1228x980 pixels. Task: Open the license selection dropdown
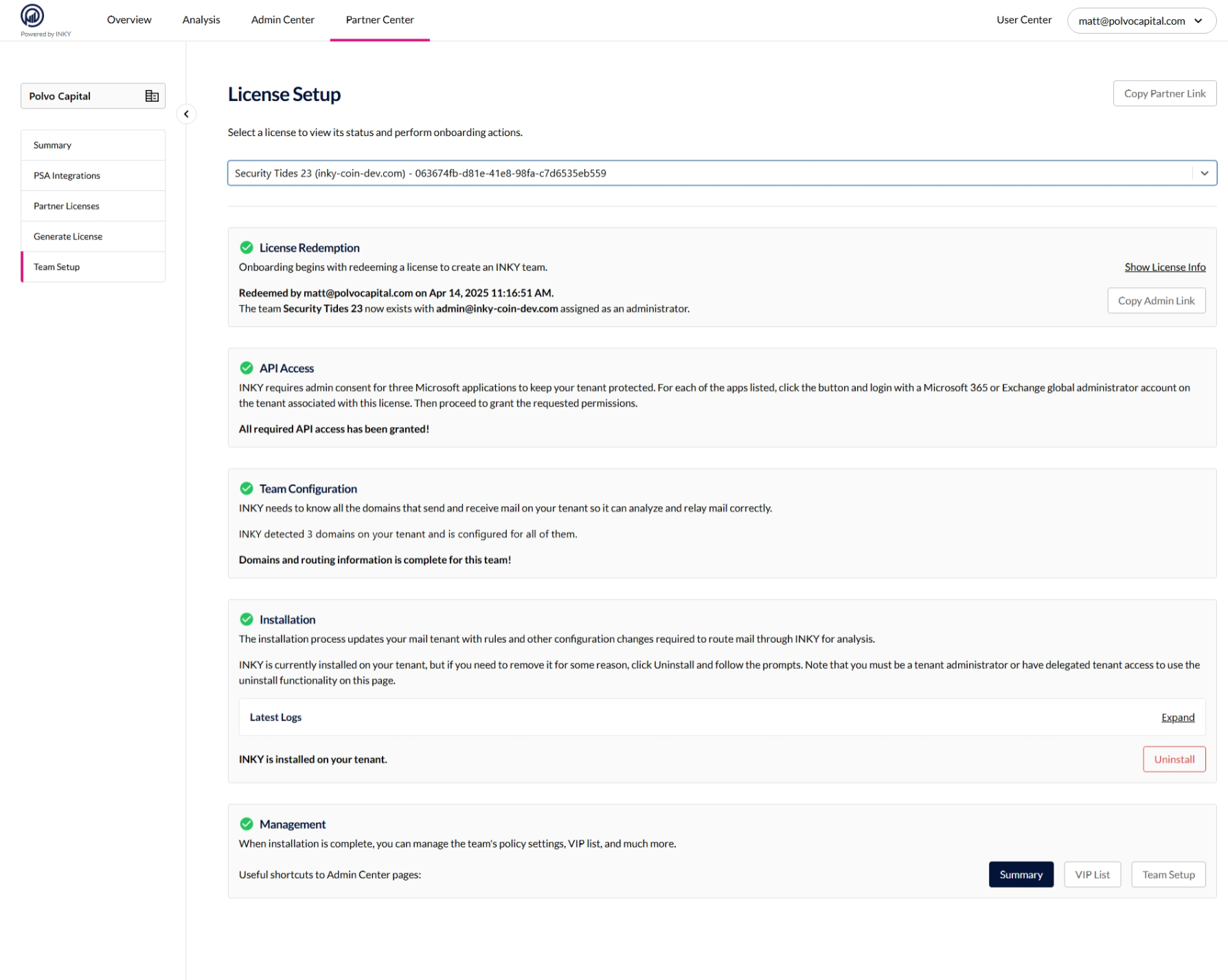pyautogui.click(x=1203, y=173)
